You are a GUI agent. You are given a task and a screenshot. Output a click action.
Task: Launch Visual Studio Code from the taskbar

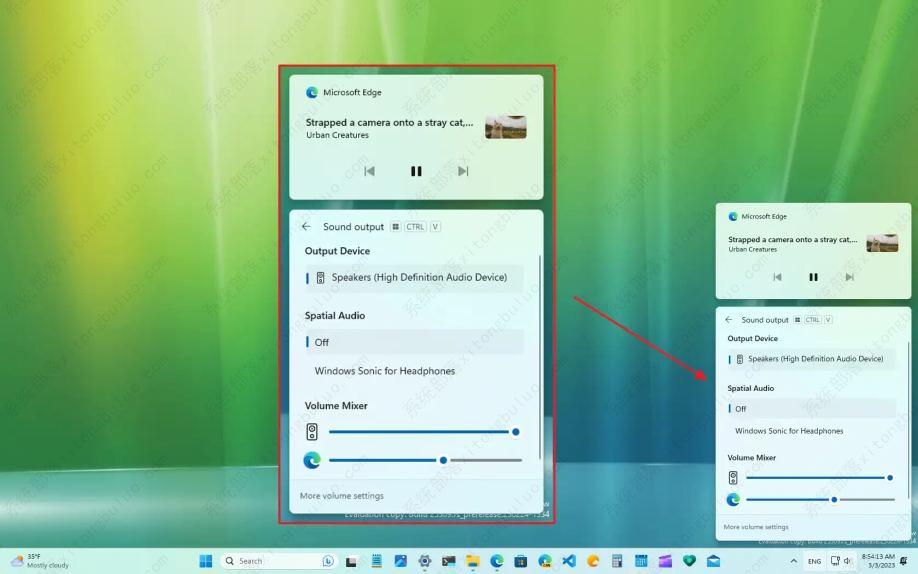(x=569, y=561)
